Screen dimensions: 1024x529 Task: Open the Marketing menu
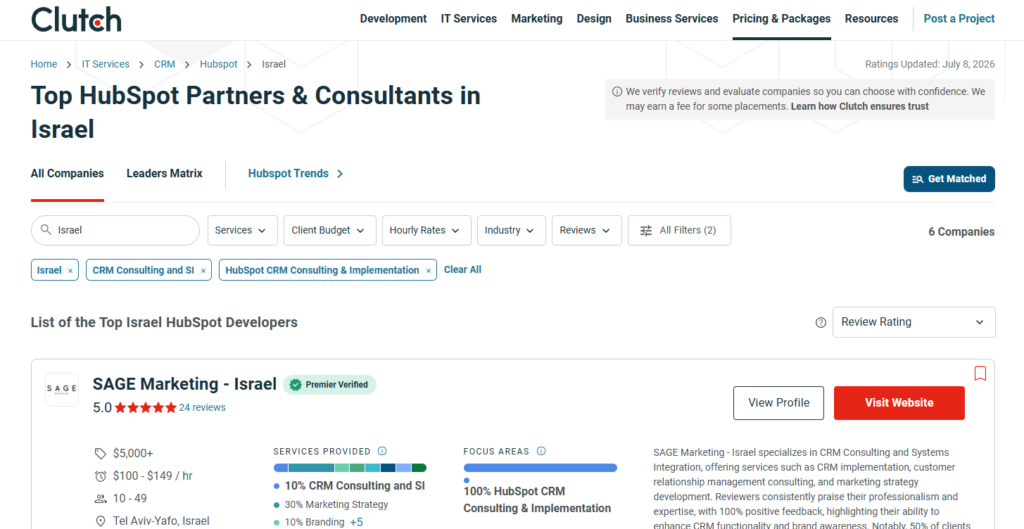tap(536, 19)
